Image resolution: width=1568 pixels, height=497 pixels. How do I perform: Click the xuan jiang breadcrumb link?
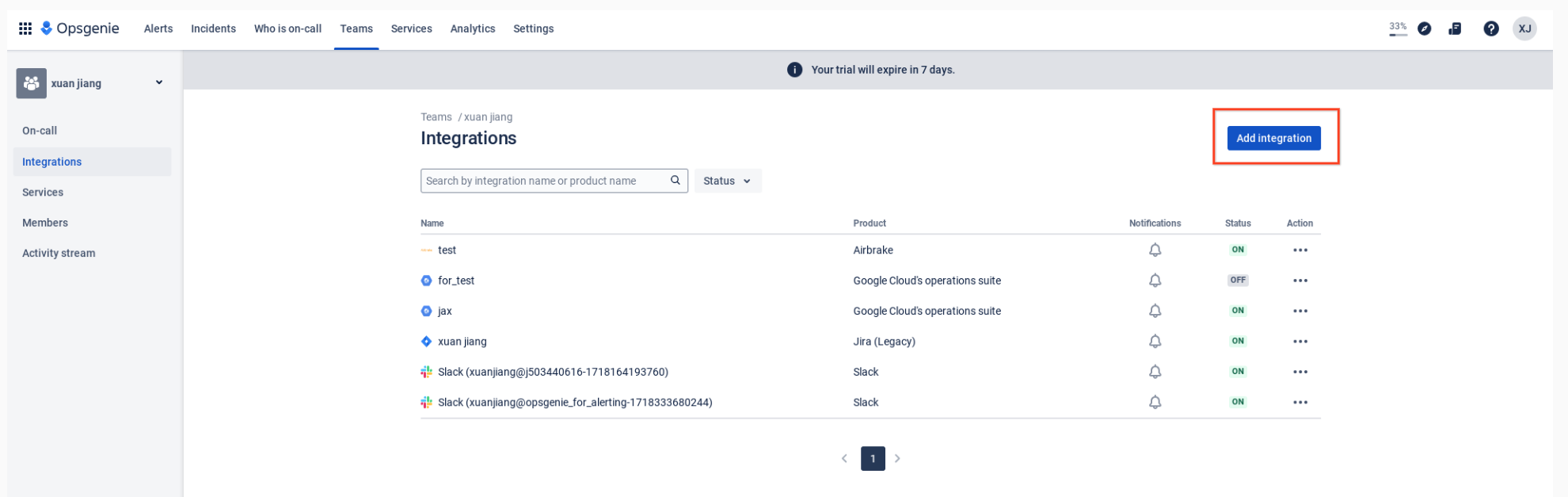click(x=488, y=117)
